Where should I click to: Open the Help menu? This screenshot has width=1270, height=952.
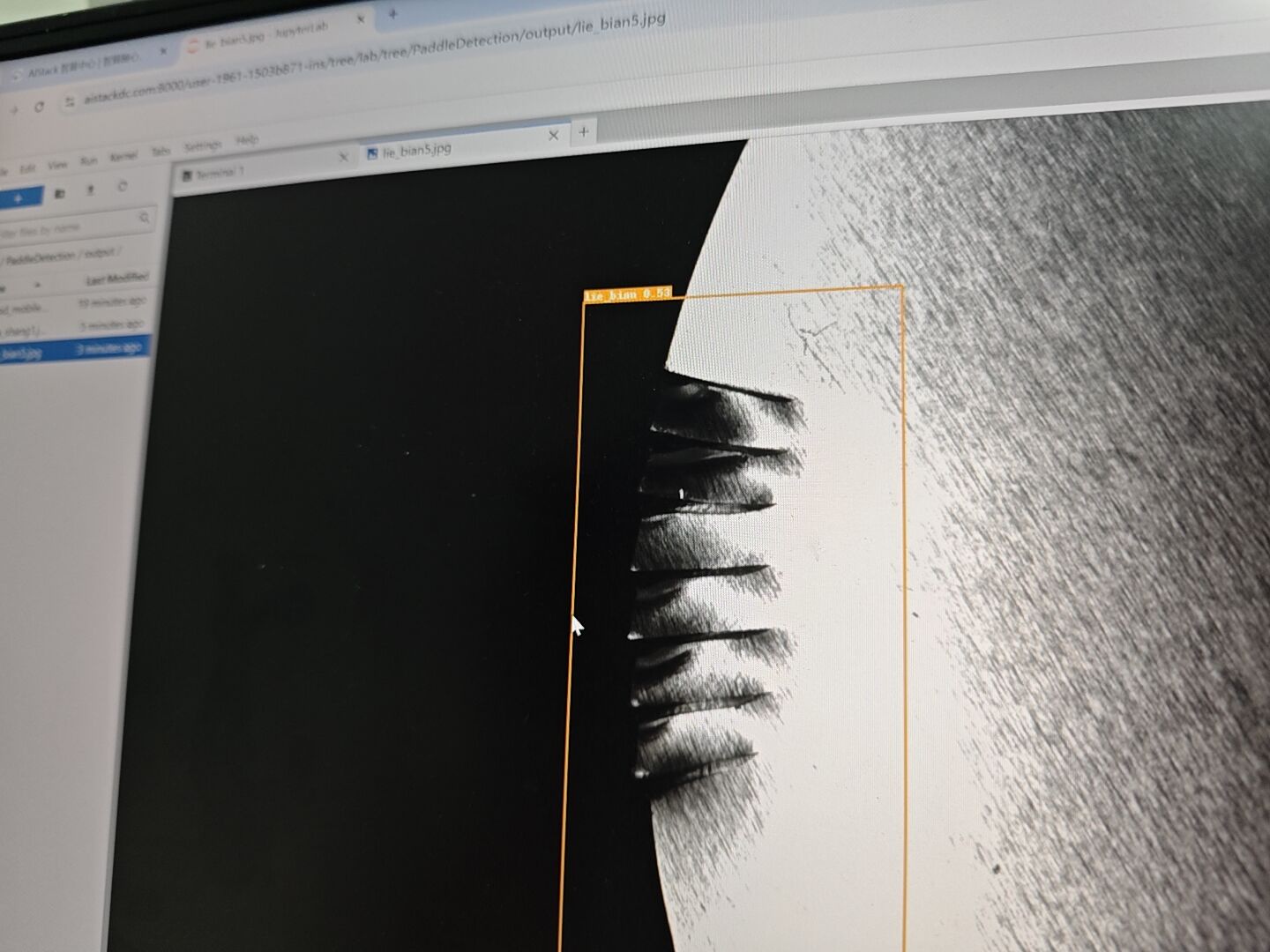coord(247,140)
